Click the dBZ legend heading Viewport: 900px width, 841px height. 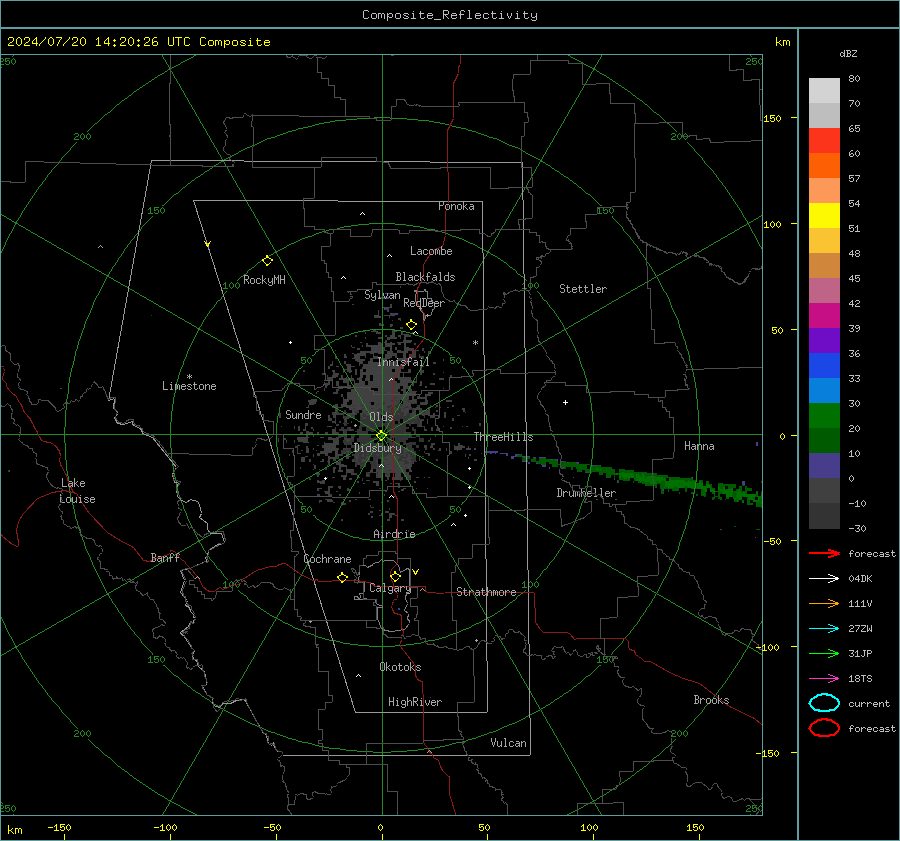tap(848, 53)
